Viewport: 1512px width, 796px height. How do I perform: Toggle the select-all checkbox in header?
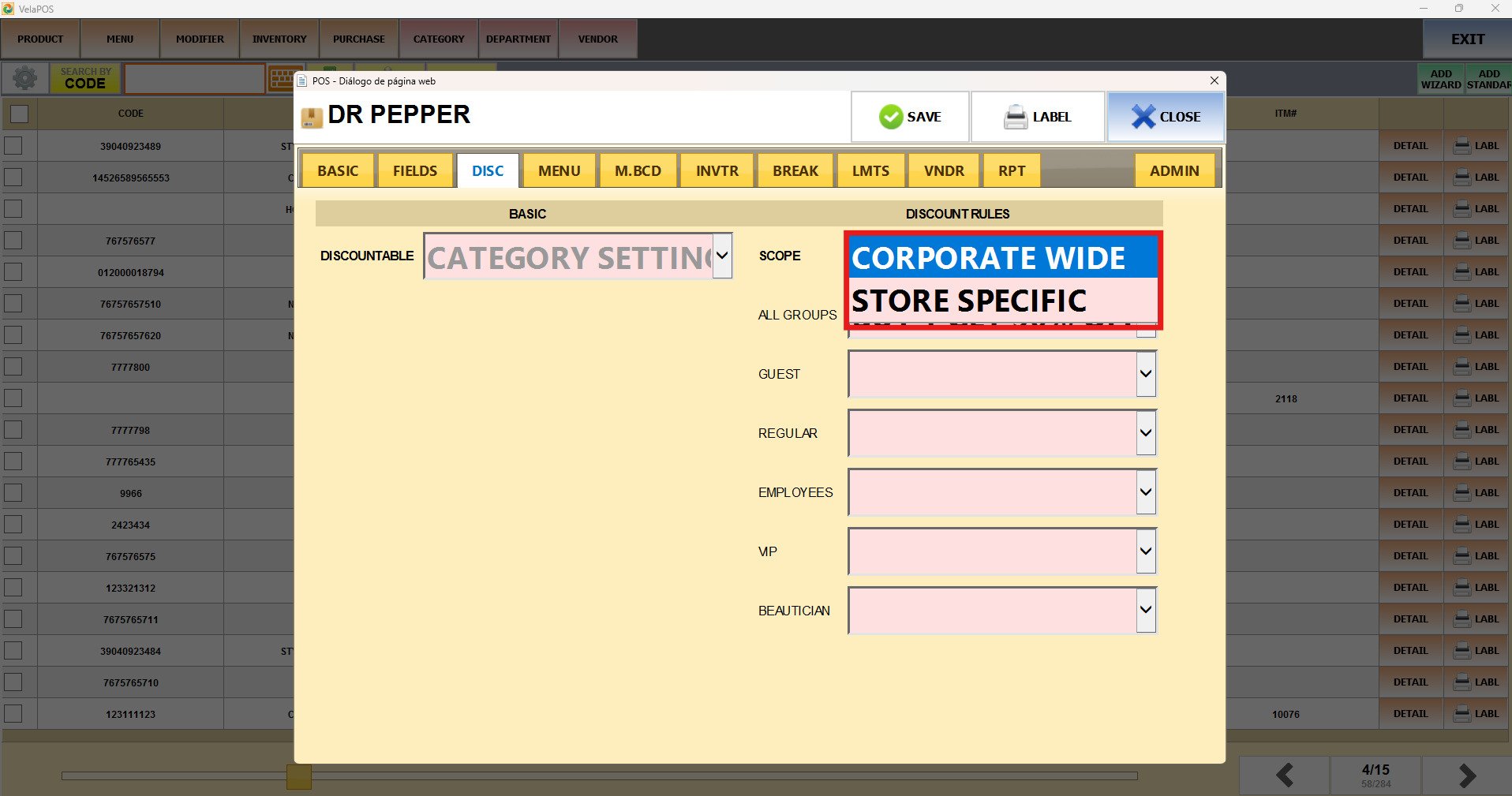[19, 114]
